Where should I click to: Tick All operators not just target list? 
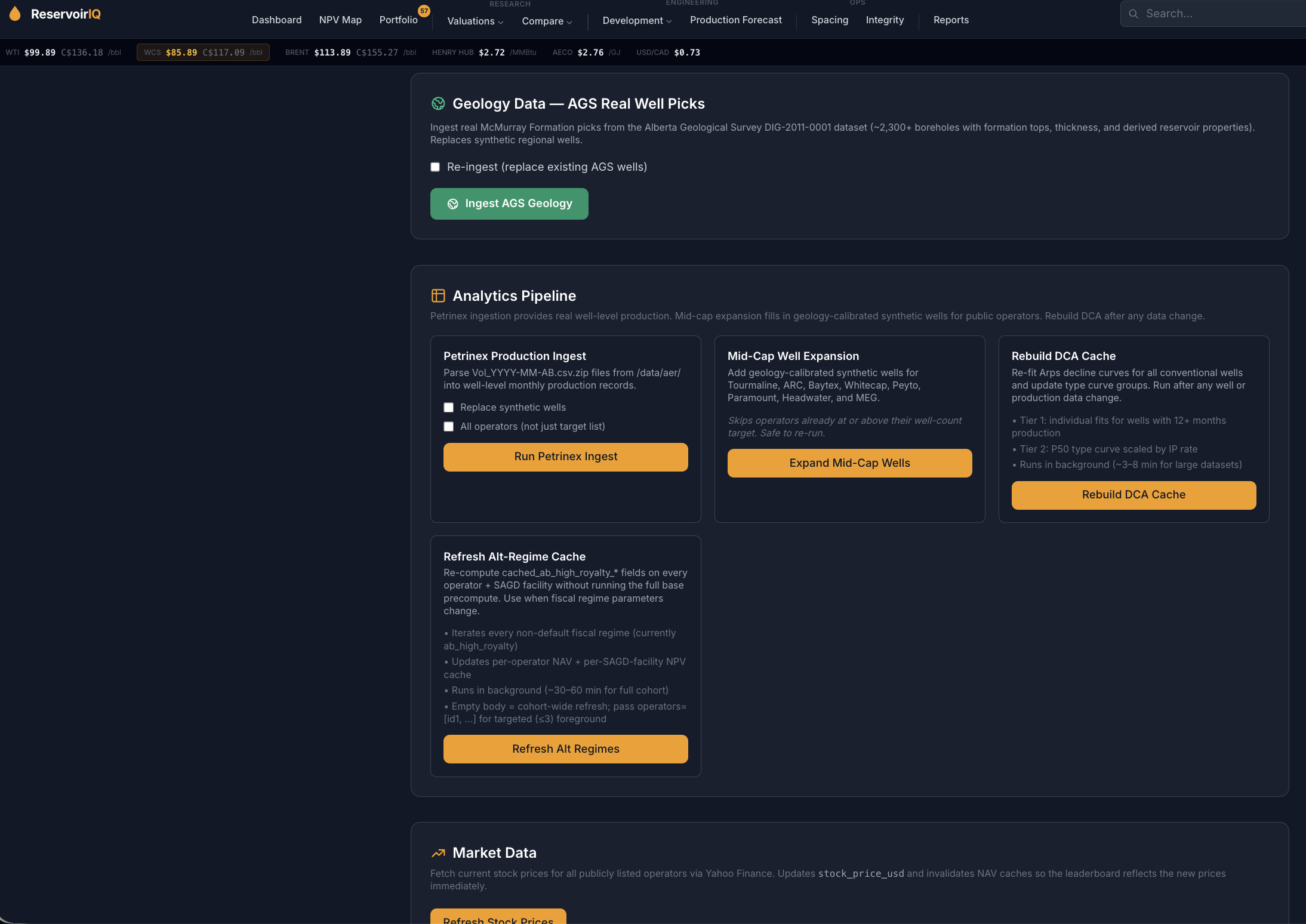click(x=448, y=427)
